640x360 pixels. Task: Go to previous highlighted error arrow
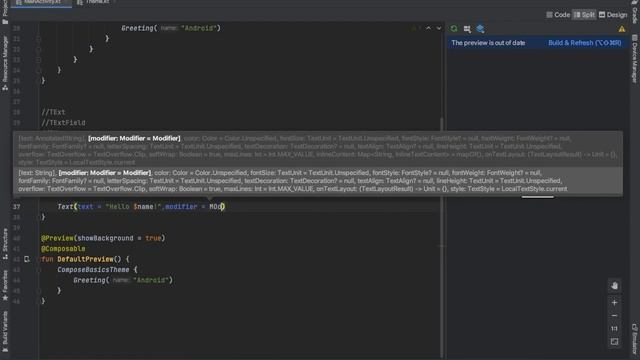[428, 28]
